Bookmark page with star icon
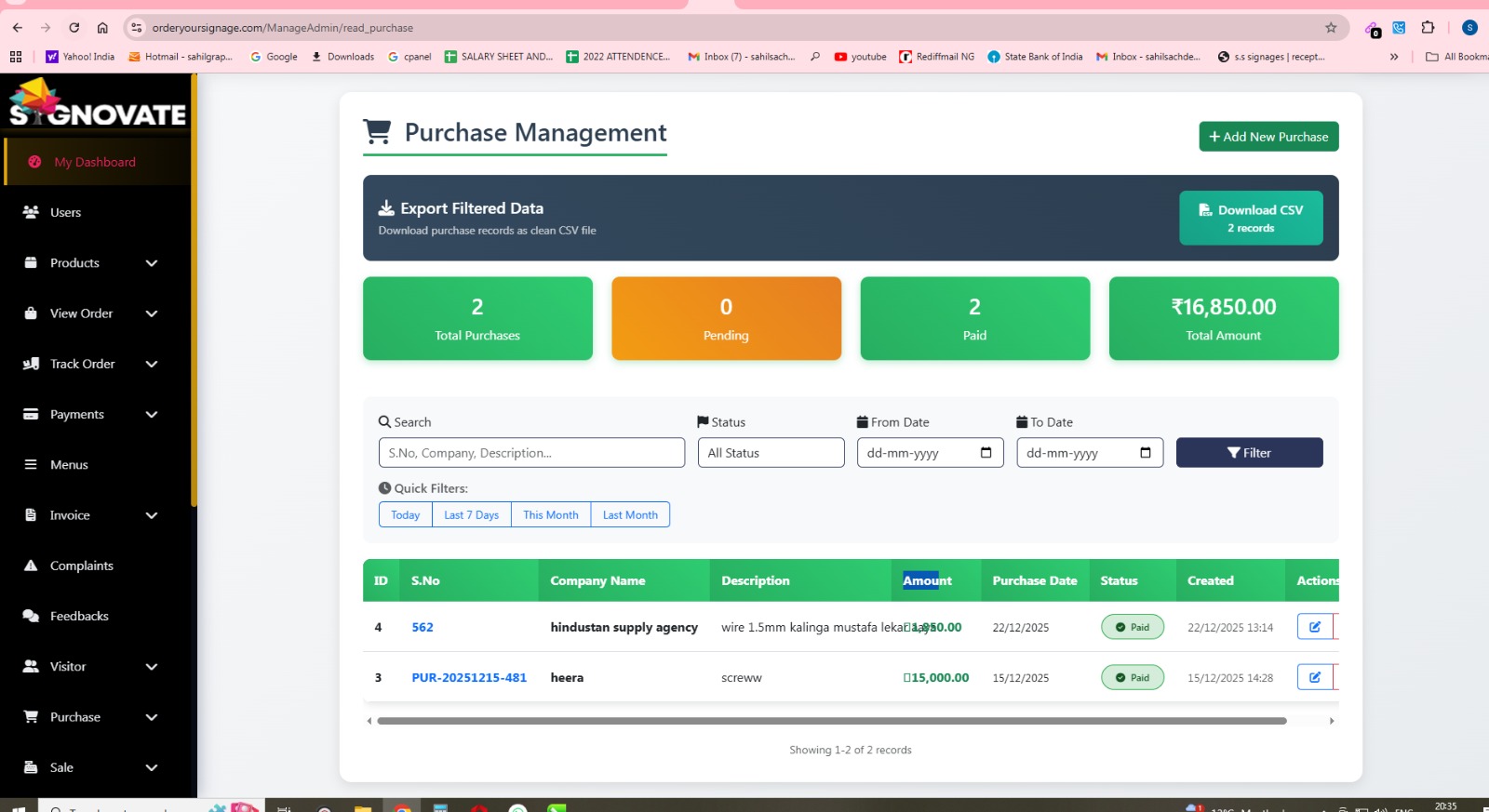1489x812 pixels. point(1331,28)
